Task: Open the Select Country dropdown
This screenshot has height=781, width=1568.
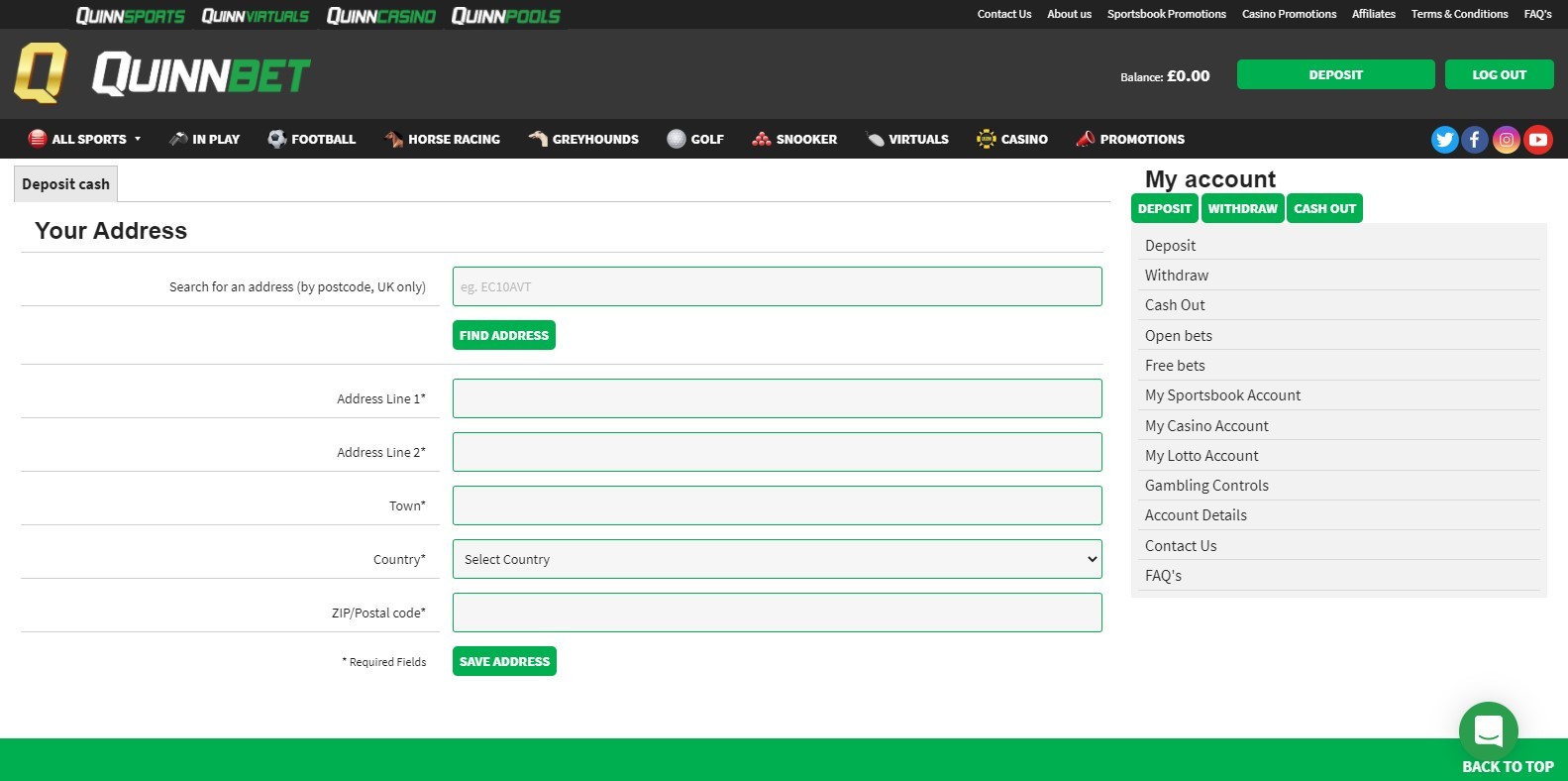Action: coord(777,559)
